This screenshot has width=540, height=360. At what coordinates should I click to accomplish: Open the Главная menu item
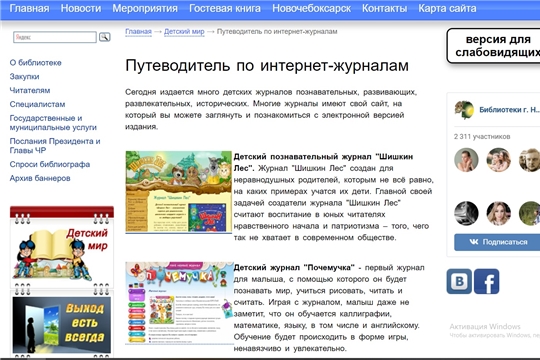29,8
